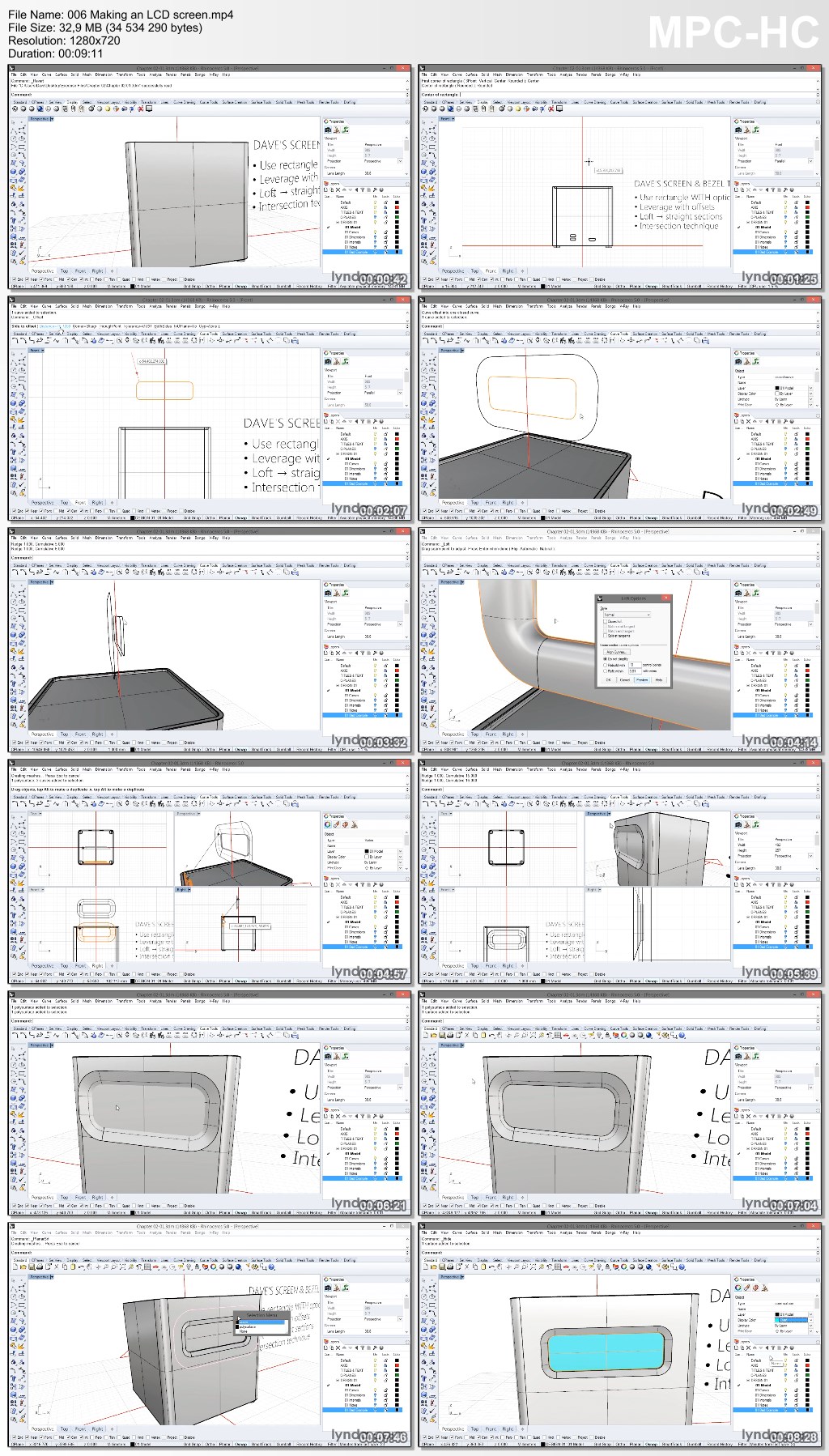Viewport: 829px width, 1456px height.
Task: Open Style dropdown in Loft Options, 00:04:14 frame
Action: [627, 615]
